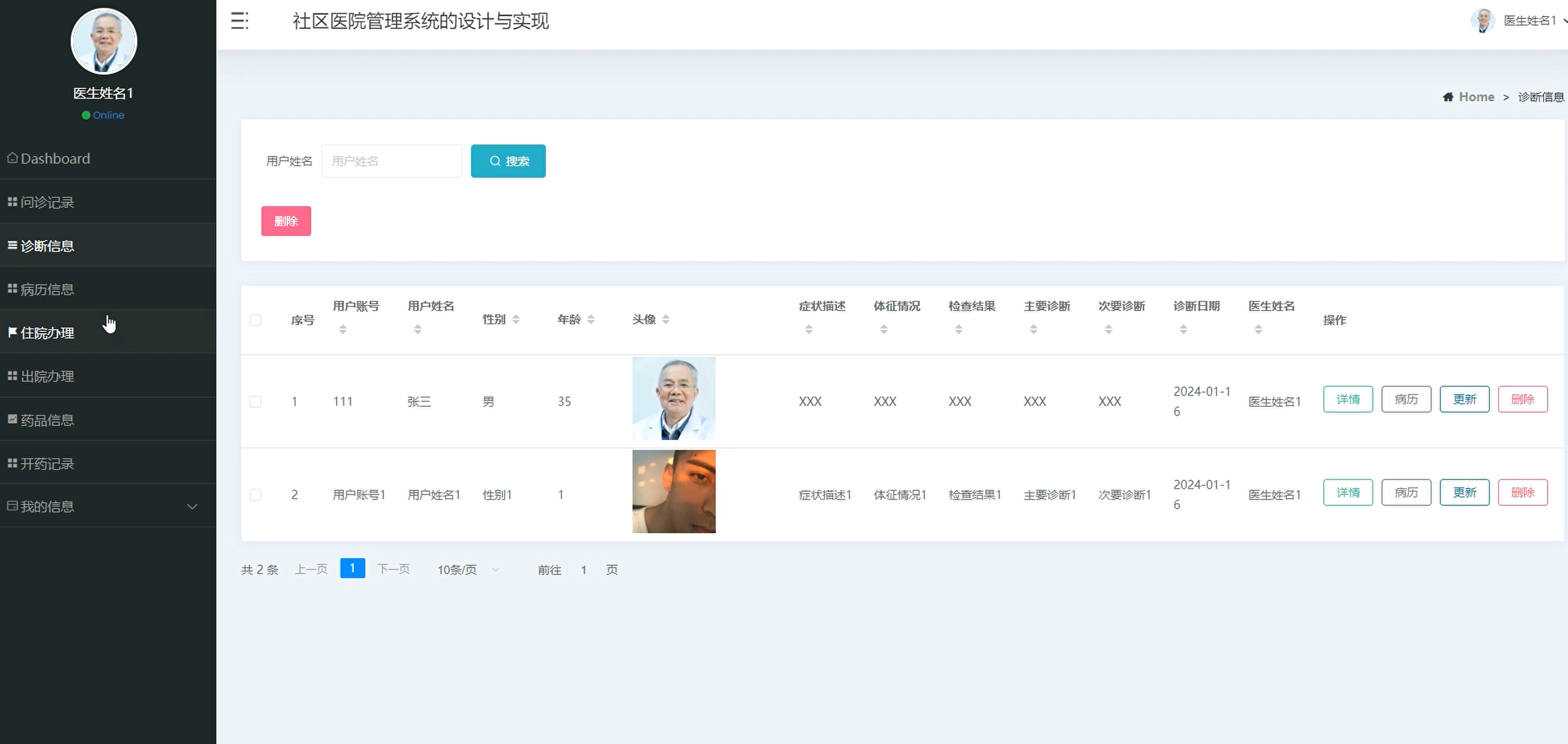Focus the 用户姓名 search input
Image resolution: width=1568 pixels, height=744 pixels.
[x=392, y=162]
